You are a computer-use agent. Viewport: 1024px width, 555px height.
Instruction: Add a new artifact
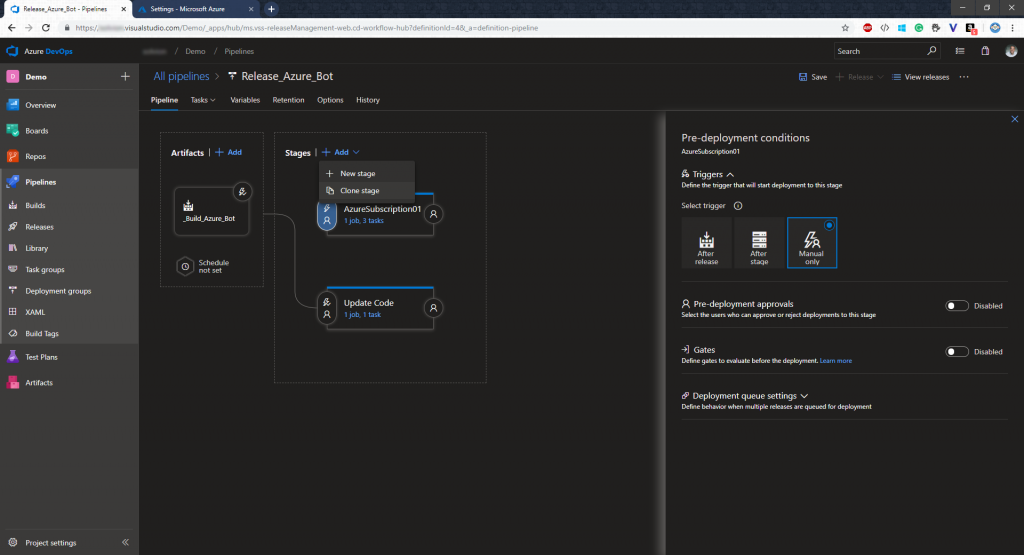coord(229,152)
